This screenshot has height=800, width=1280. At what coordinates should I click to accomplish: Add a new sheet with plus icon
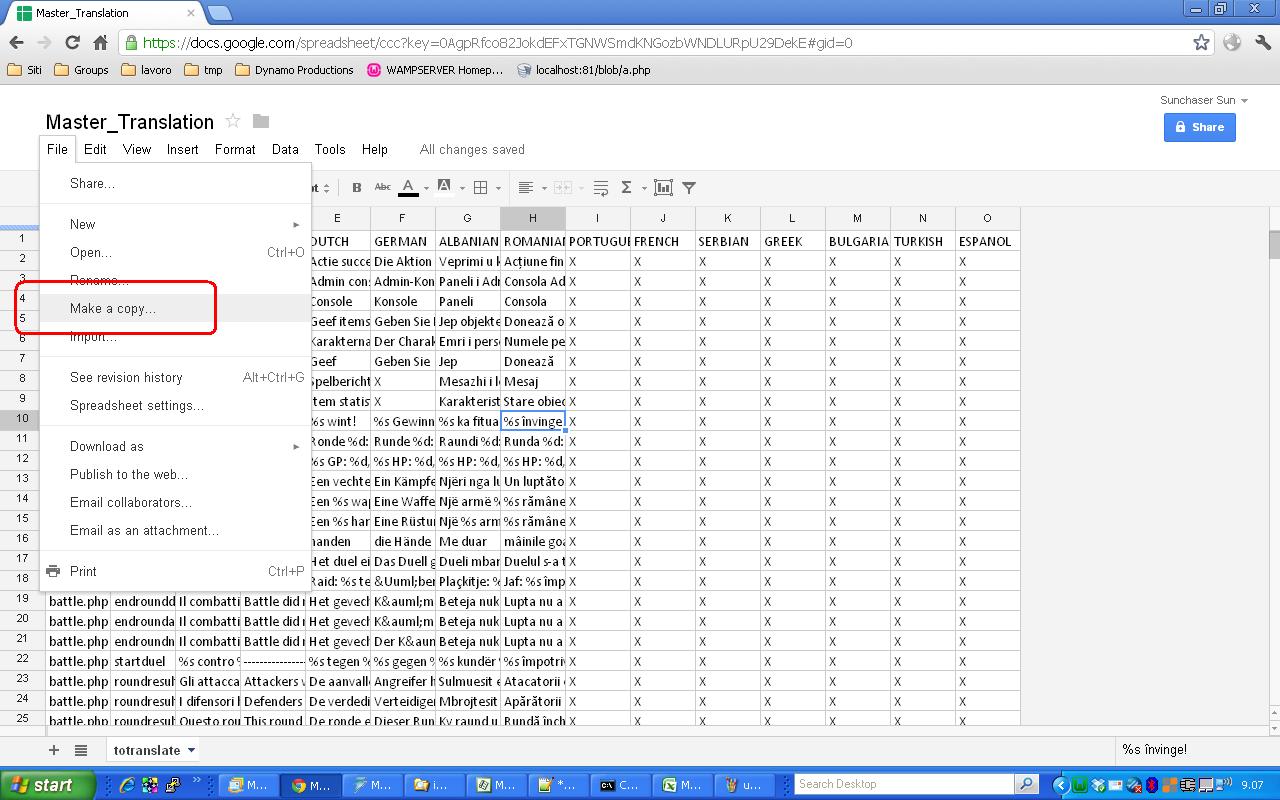tap(54, 750)
